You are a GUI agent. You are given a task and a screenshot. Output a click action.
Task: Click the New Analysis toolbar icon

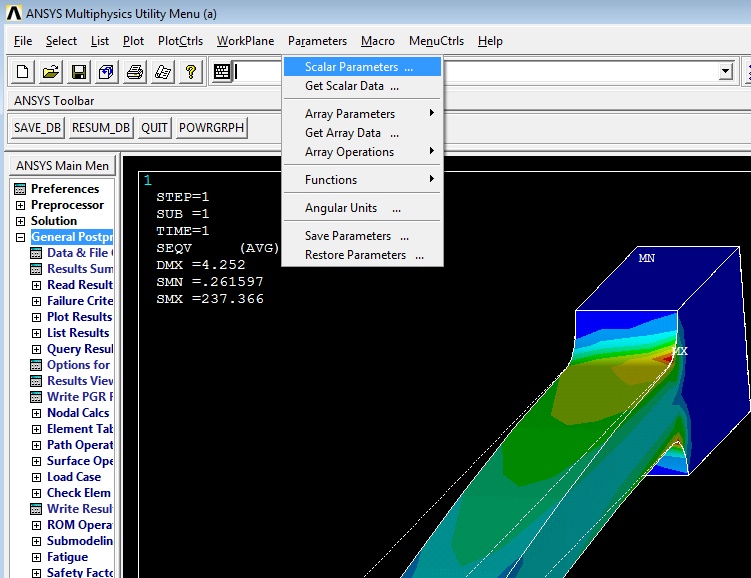(23, 72)
